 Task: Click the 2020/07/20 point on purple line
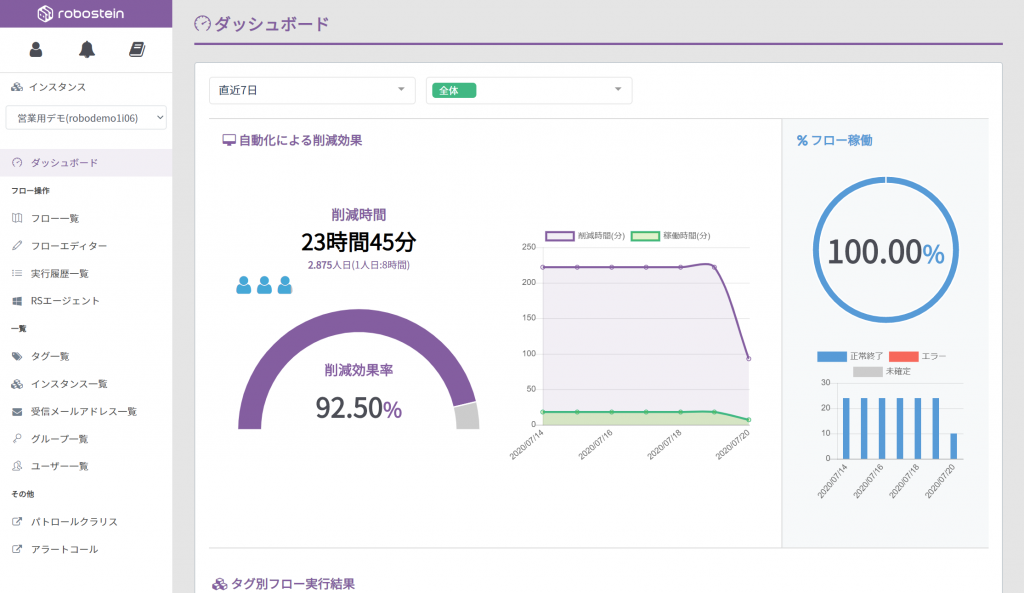pos(748,359)
